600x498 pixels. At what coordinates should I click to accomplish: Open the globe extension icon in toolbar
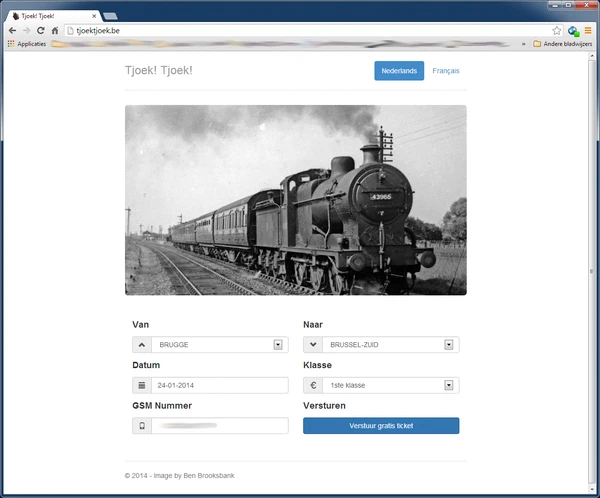point(573,31)
